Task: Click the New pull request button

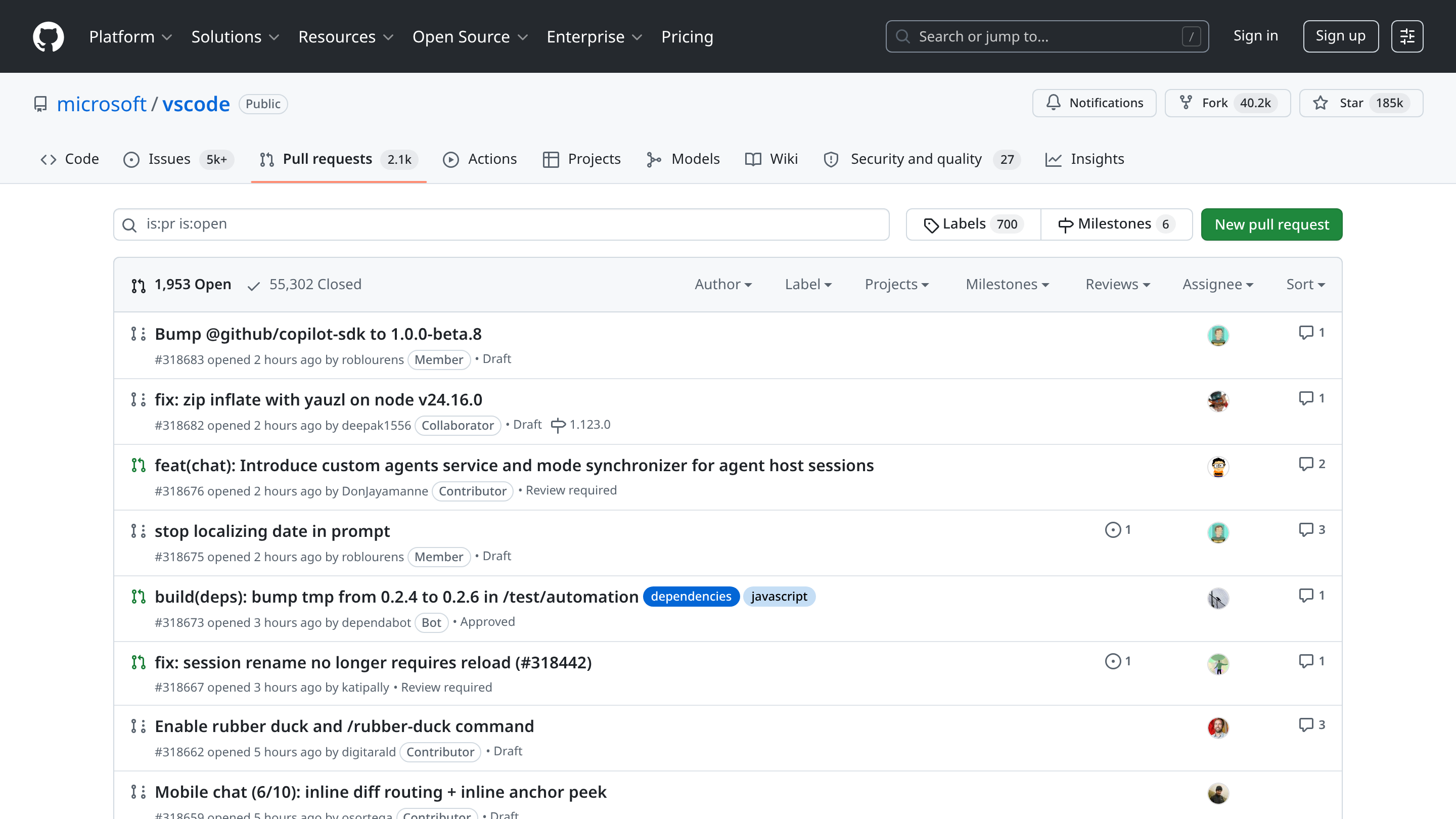Action: (1271, 225)
